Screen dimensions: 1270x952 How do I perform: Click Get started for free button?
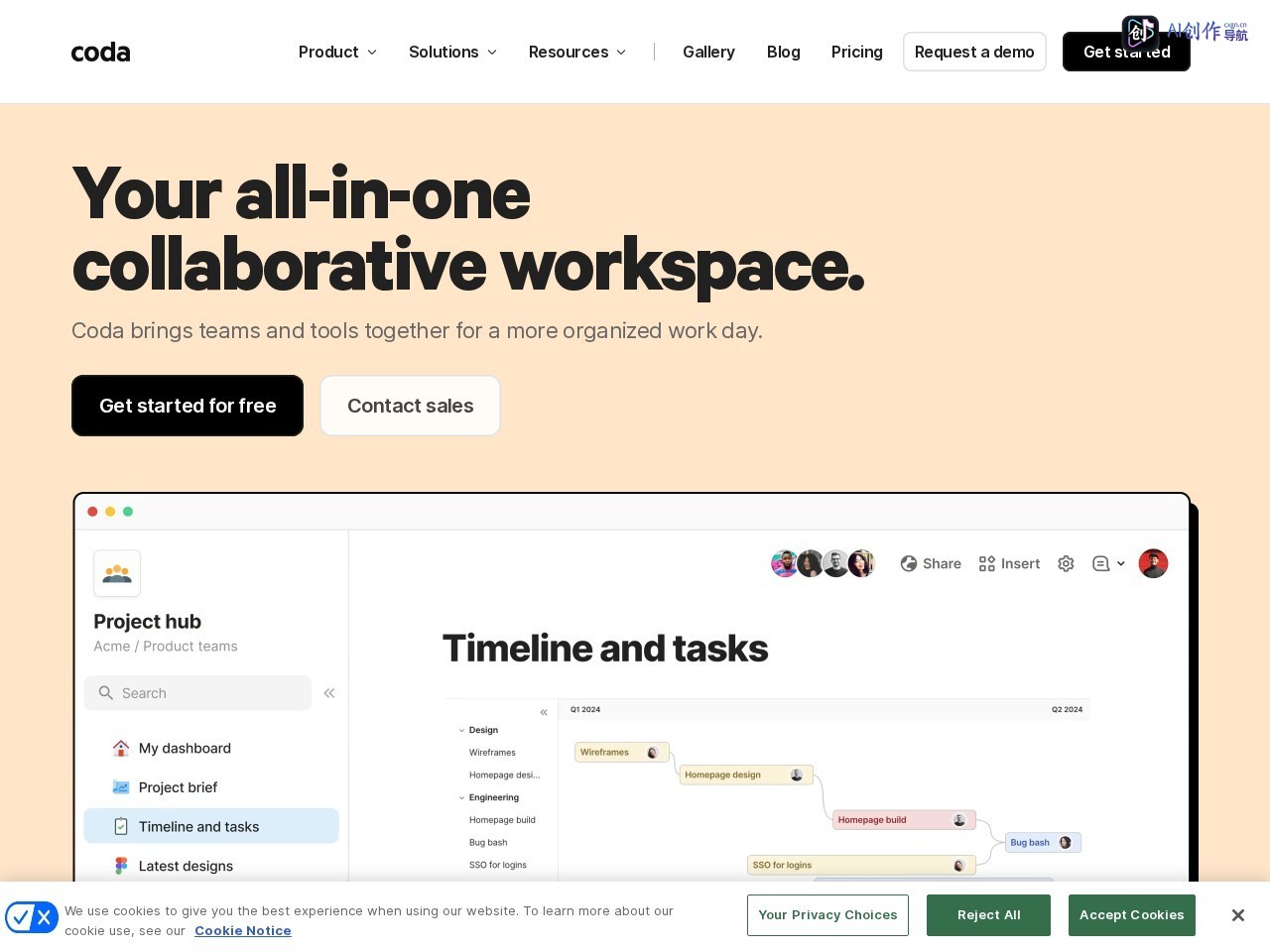pyautogui.click(x=188, y=406)
